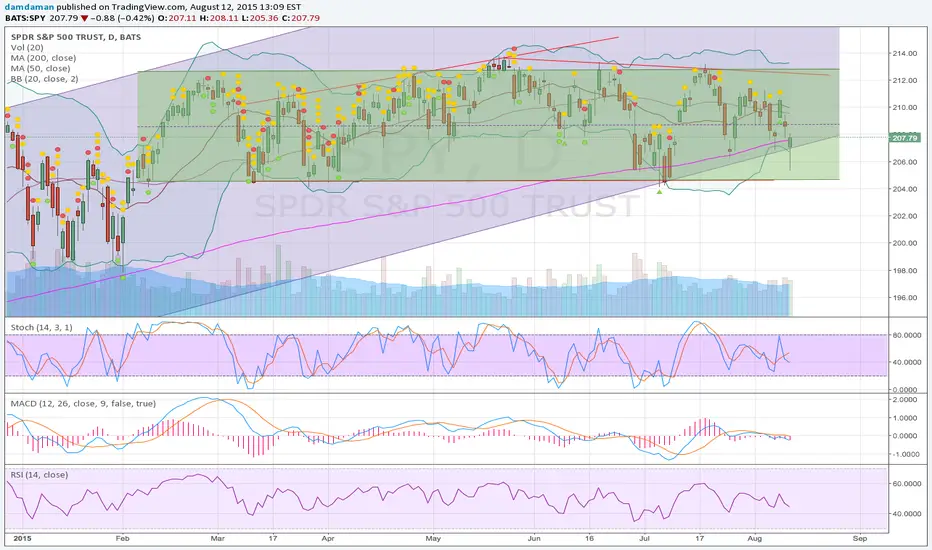The width and height of the screenshot is (932, 550).
Task: Select the RSI (14, close) pane label
Action: [39, 475]
